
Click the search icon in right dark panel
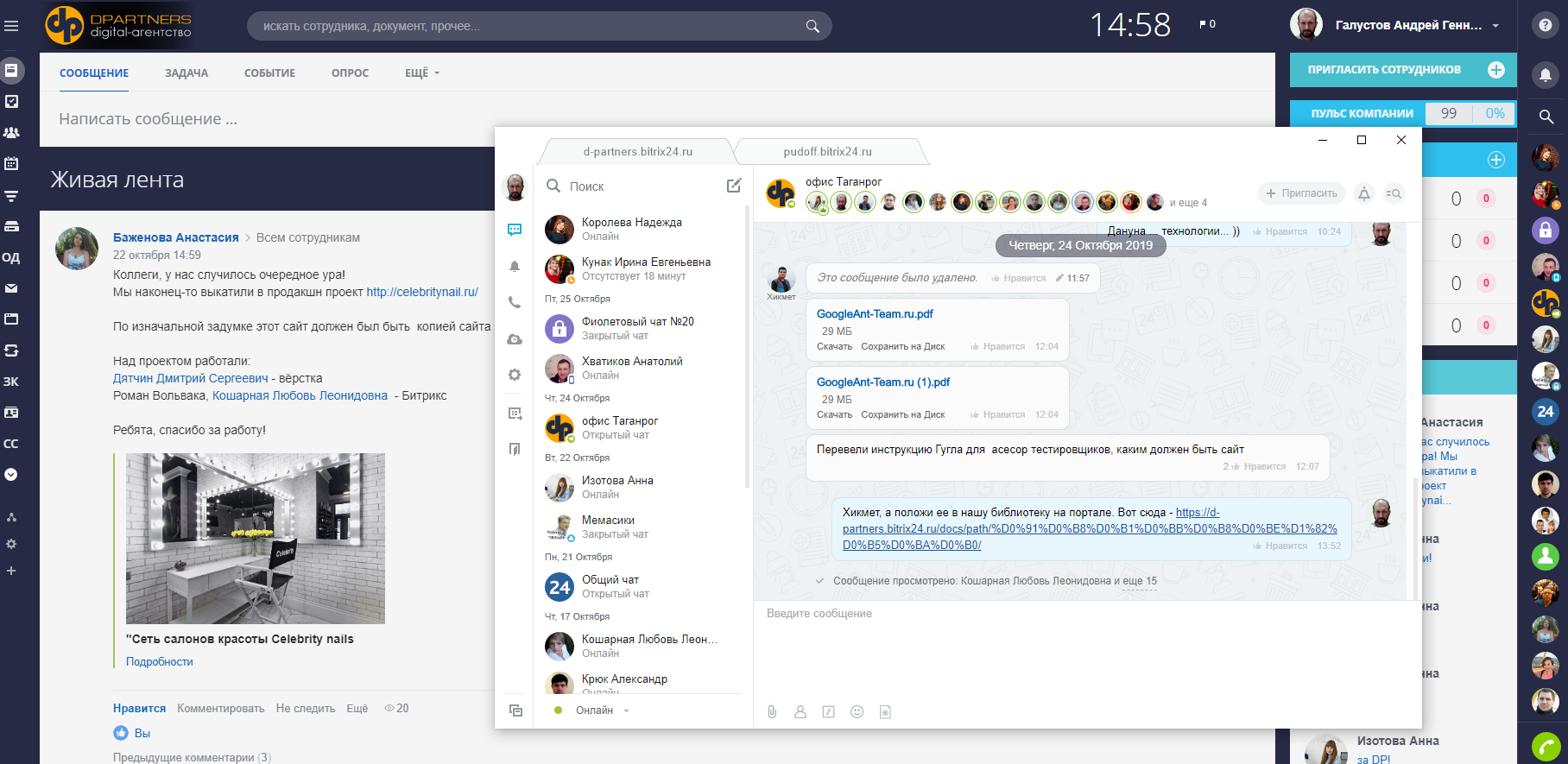1546,117
